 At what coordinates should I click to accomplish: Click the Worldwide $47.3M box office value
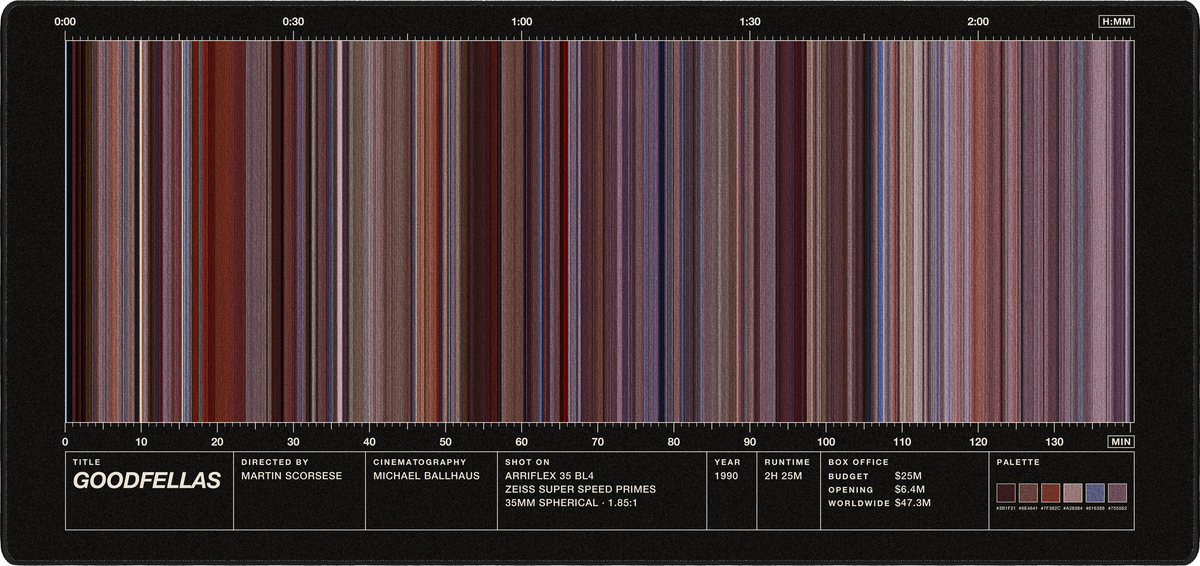913,503
